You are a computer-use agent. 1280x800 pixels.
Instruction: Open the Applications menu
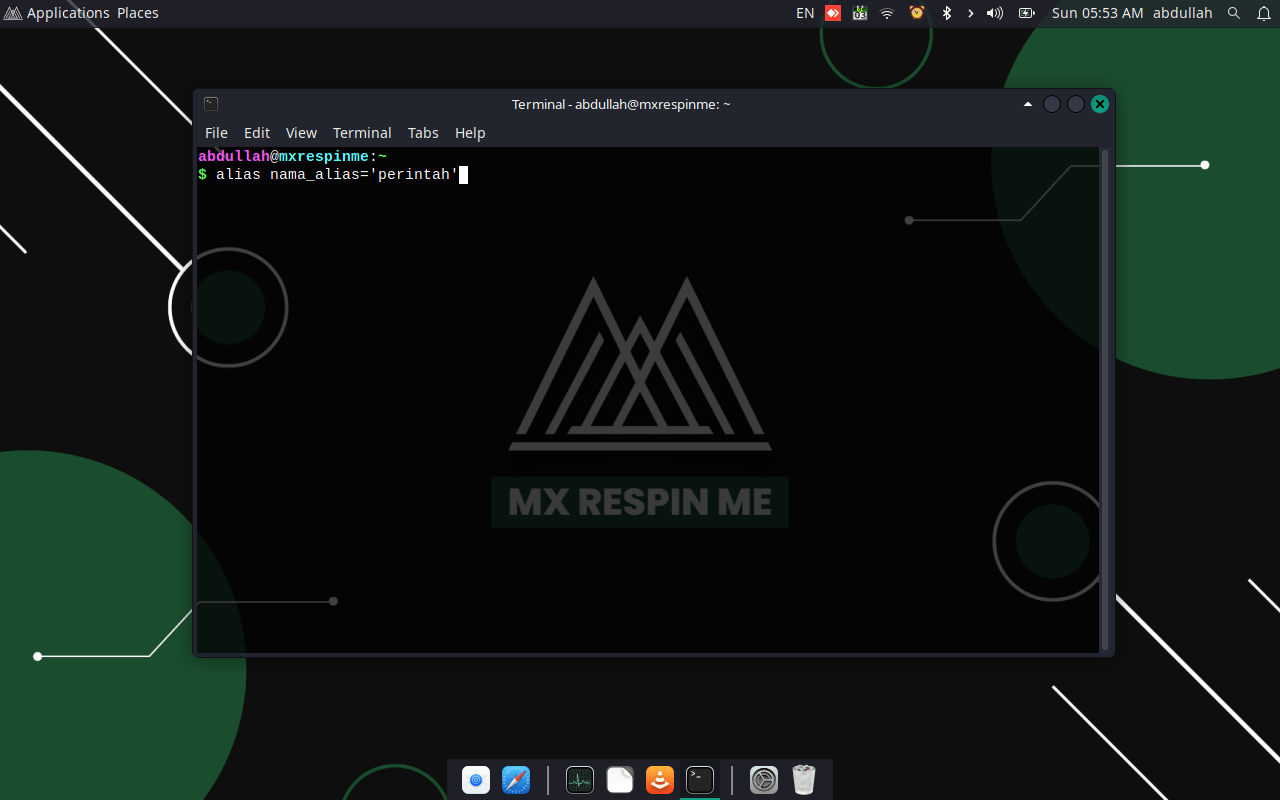[68, 13]
